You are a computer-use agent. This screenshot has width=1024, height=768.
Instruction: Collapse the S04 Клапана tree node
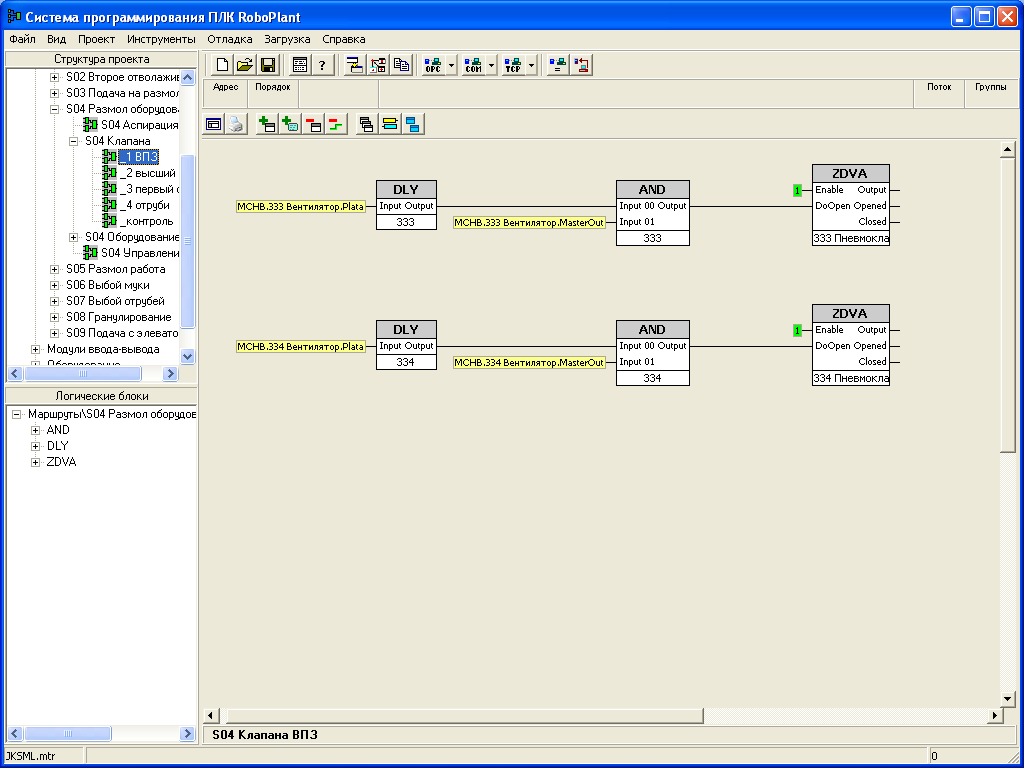[73, 141]
